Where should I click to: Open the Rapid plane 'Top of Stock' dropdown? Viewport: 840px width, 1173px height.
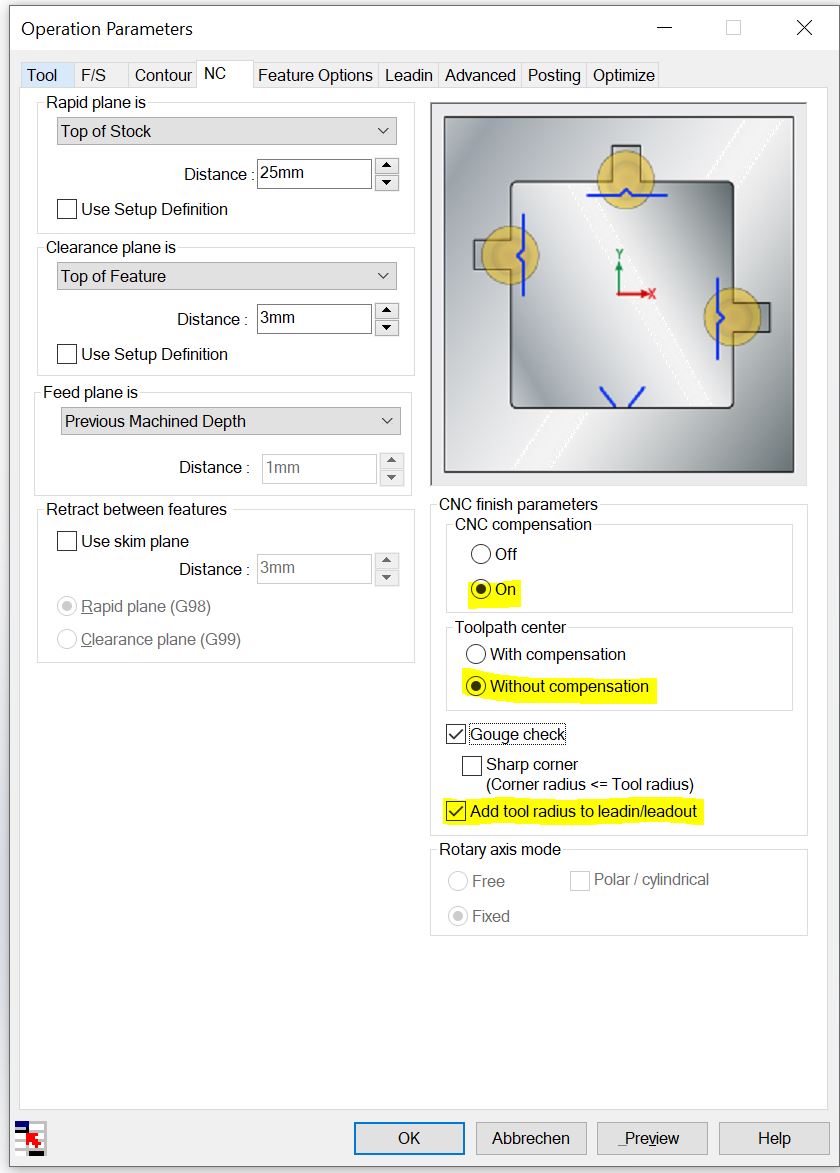pos(227,131)
